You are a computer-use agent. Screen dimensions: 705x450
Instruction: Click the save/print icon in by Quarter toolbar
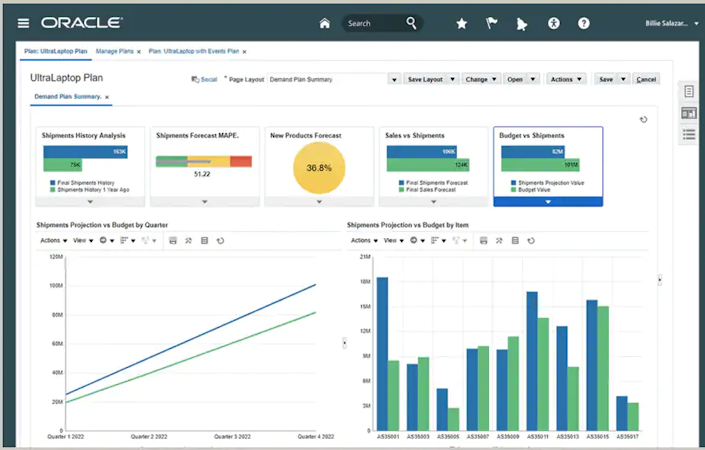coord(173,241)
